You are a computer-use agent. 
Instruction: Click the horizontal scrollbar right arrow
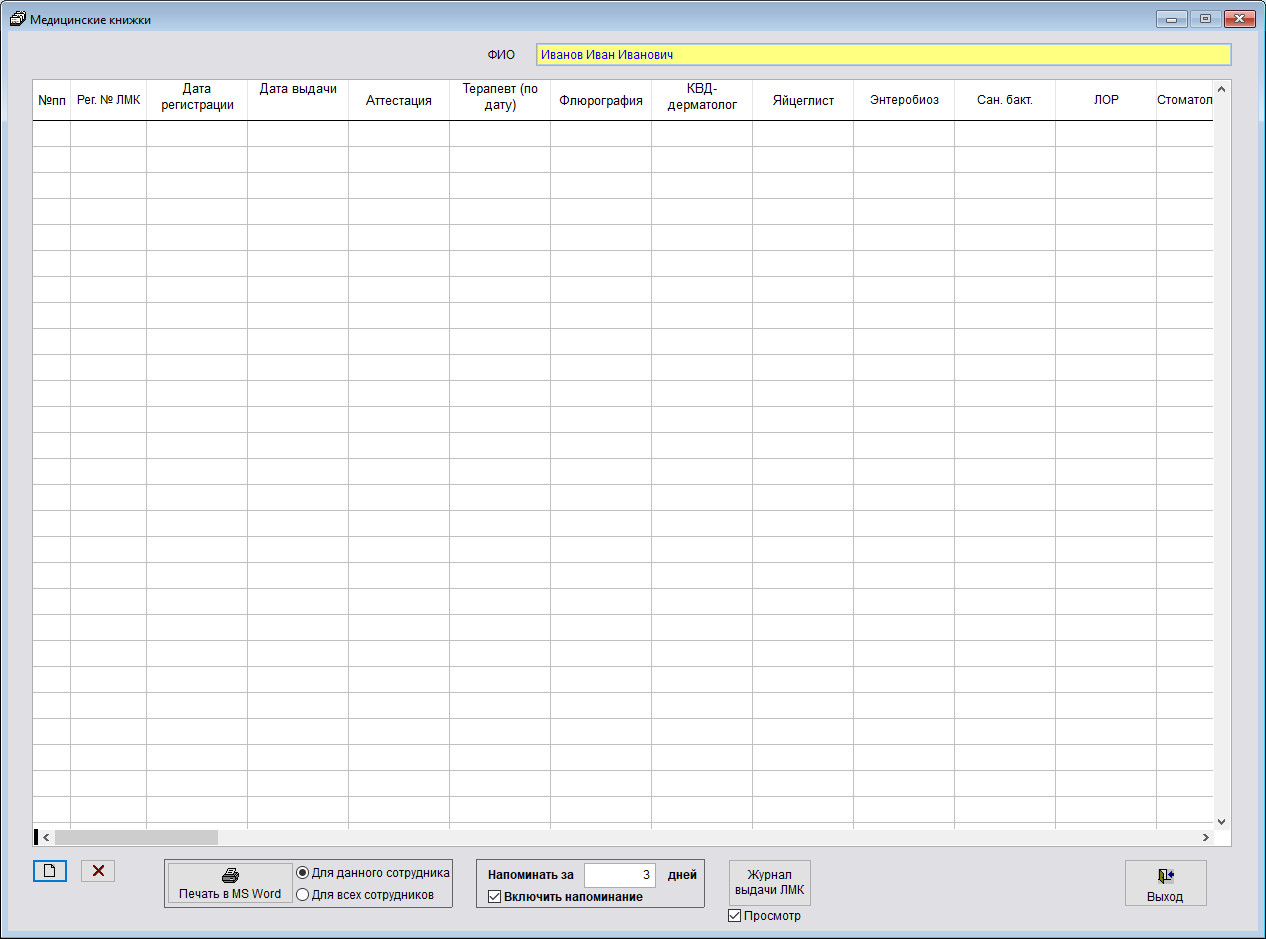coord(1205,837)
